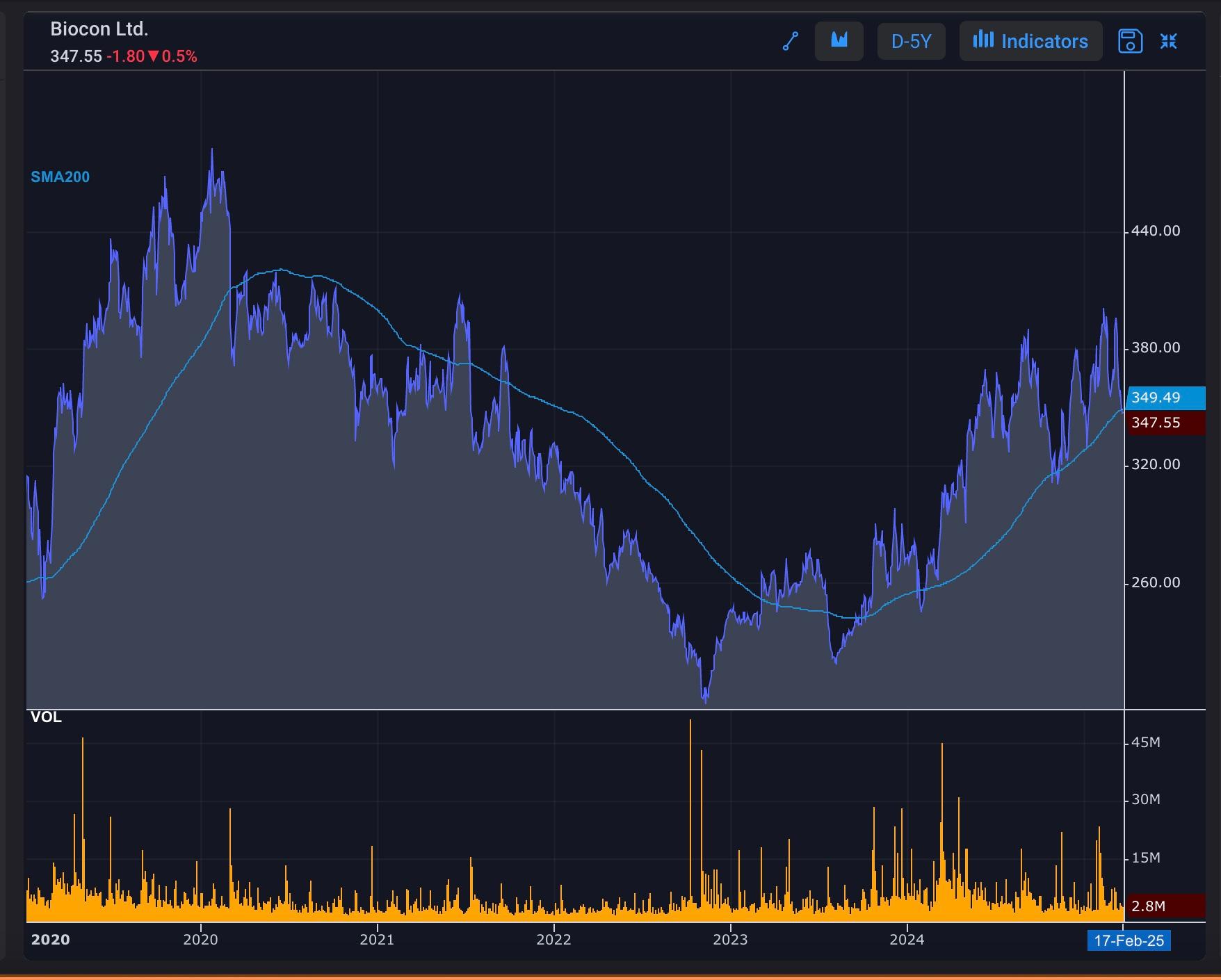
Task: Click the 2.8M volume tag
Action: pos(1165,906)
